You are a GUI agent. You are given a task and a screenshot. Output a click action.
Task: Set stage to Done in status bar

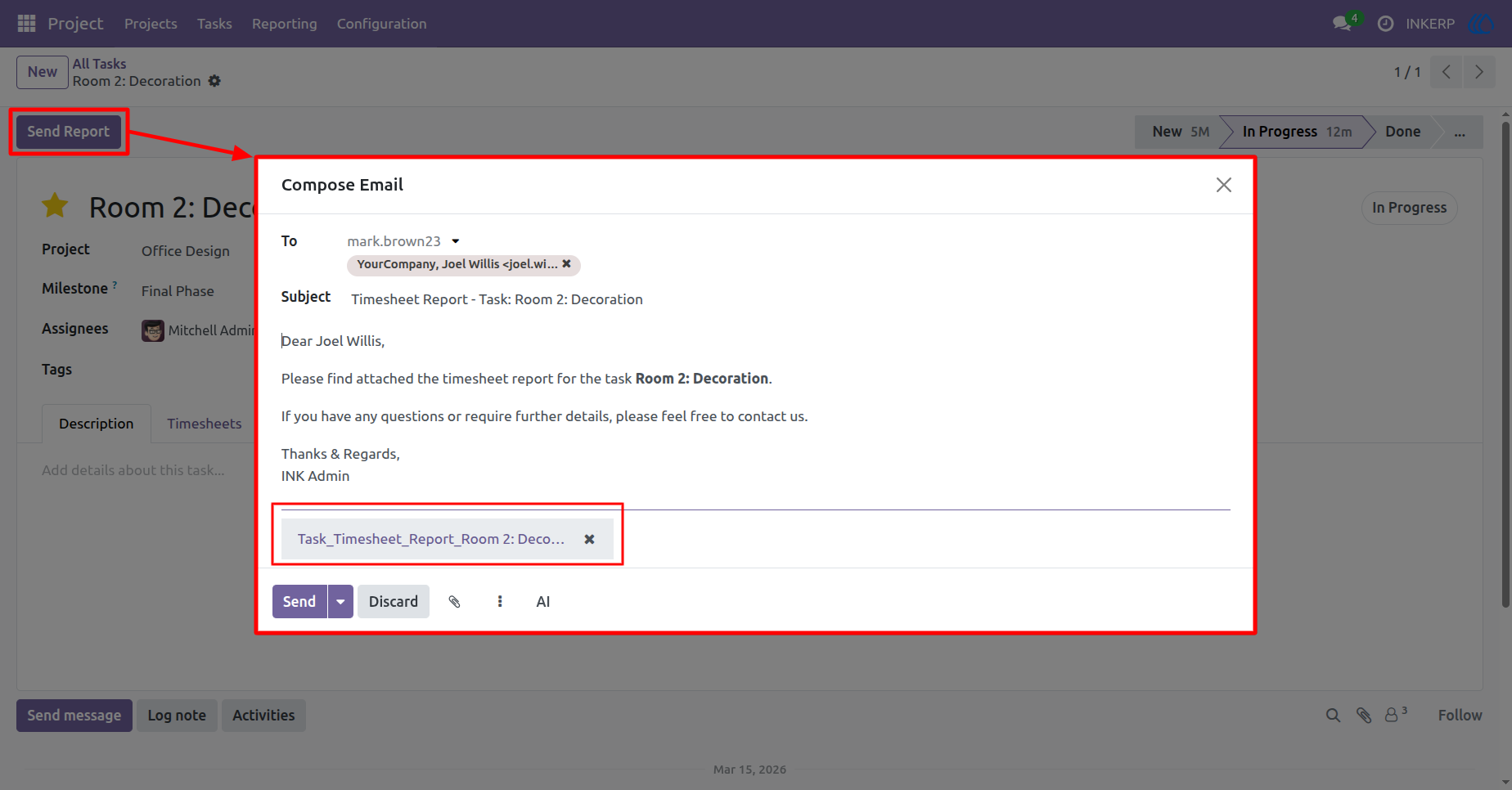(x=1402, y=132)
